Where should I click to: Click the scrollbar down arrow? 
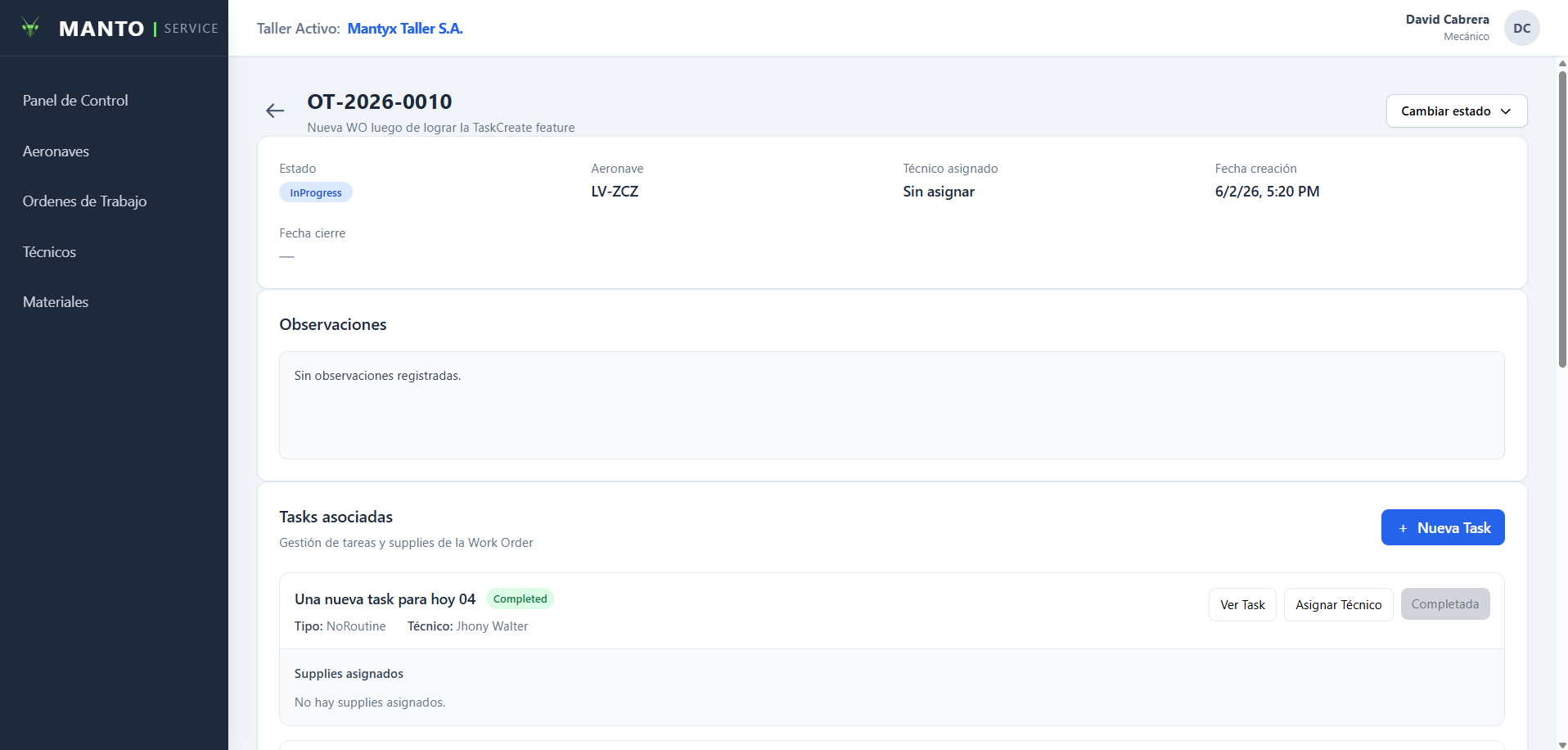[1562, 744]
